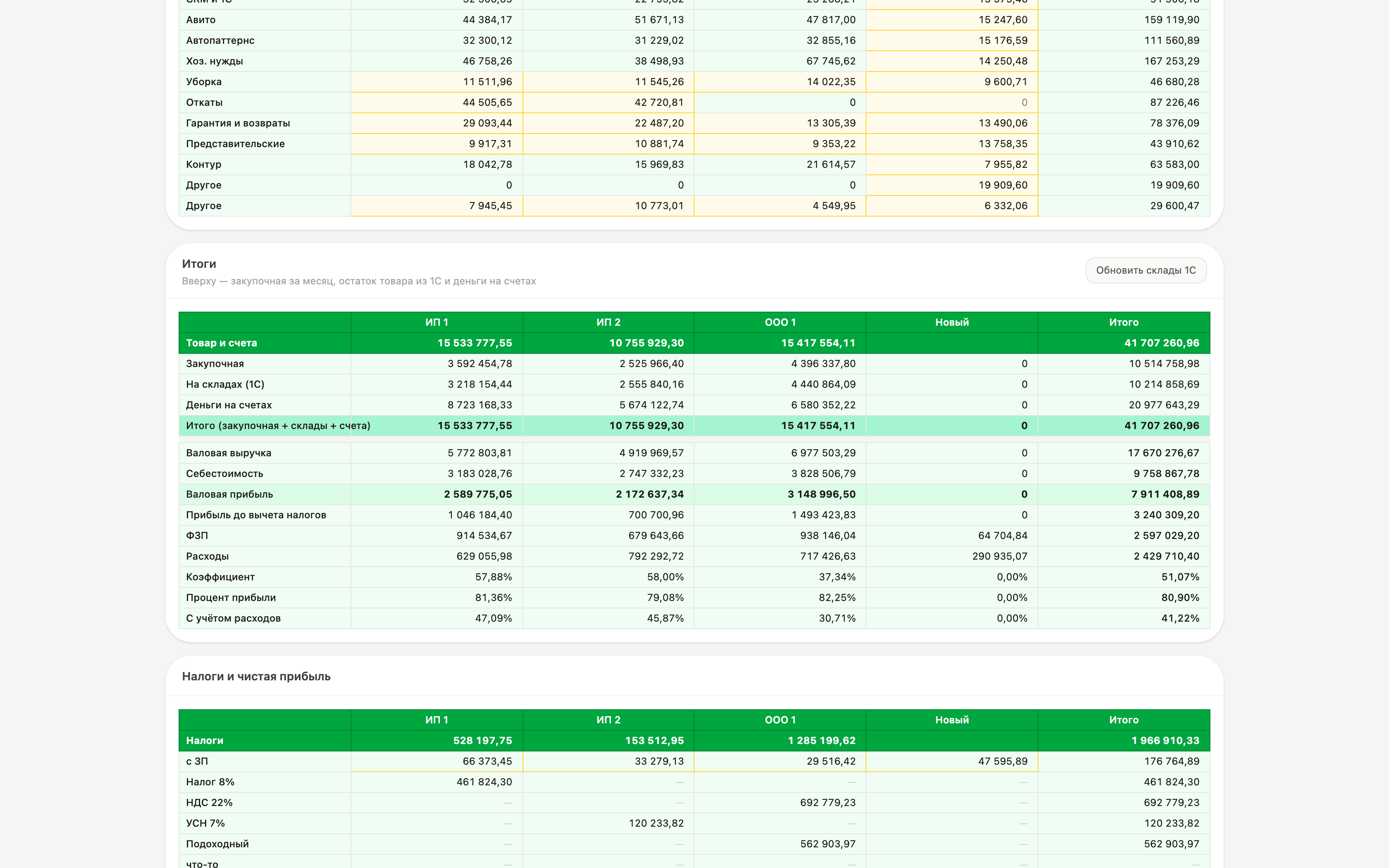Select Закупочная value 3 592 454,78
Image resolution: width=1389 pixels, height=868 pixels.
(x=480, y=364)
